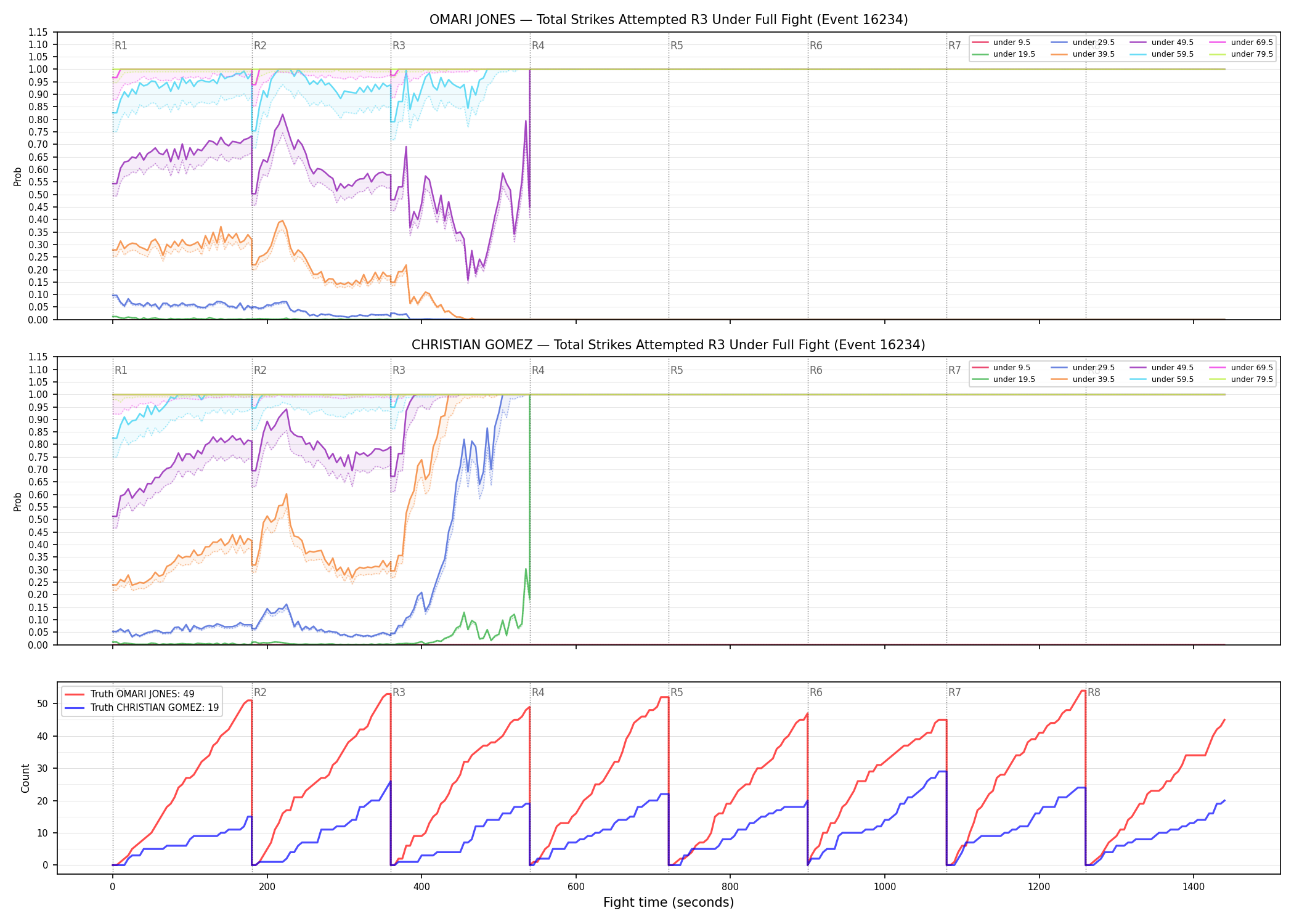Click x-axis tick label '1200'

coord(1040,887)
